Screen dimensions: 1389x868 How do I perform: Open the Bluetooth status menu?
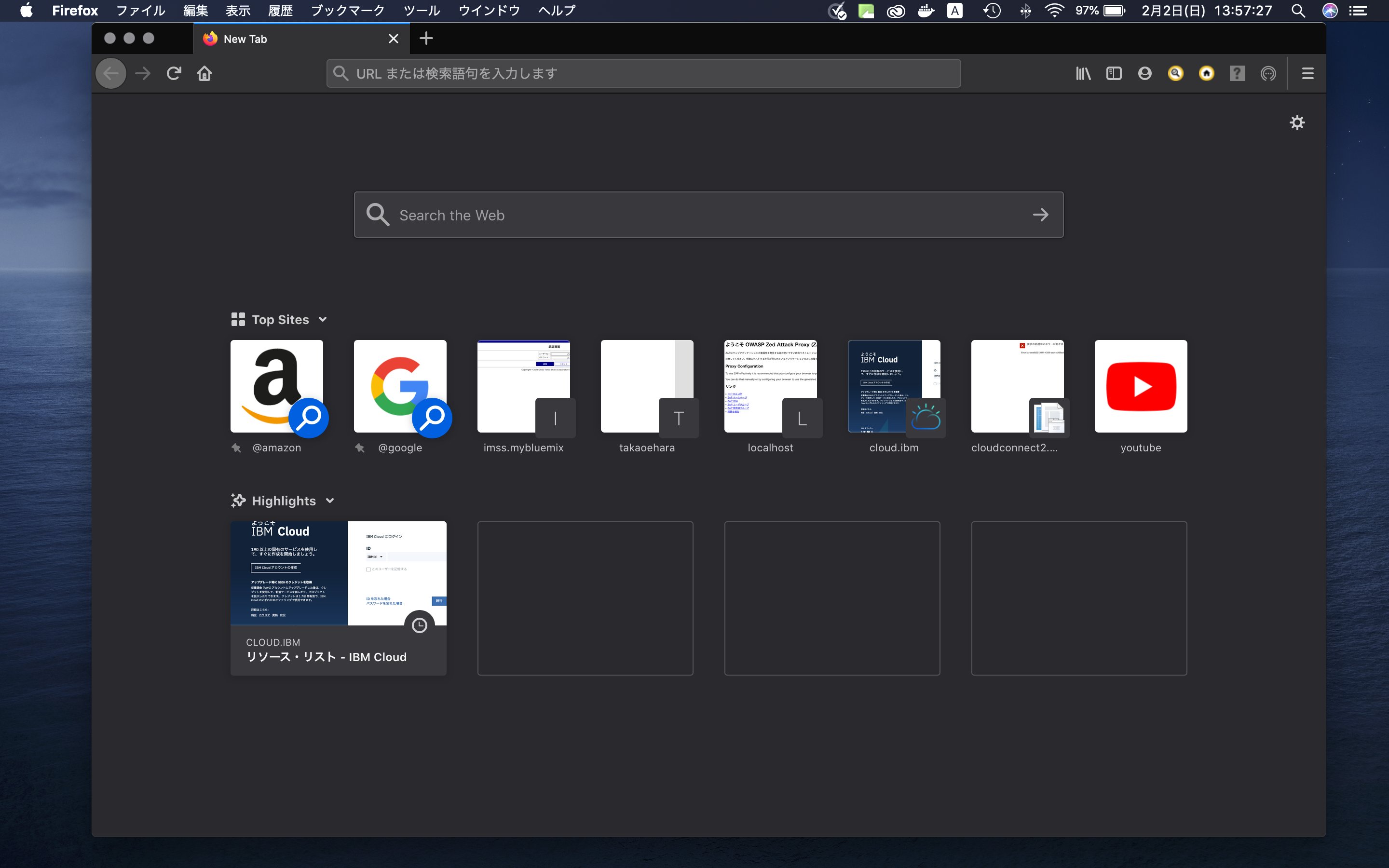pyautogui.click(x=1025, y=10)
